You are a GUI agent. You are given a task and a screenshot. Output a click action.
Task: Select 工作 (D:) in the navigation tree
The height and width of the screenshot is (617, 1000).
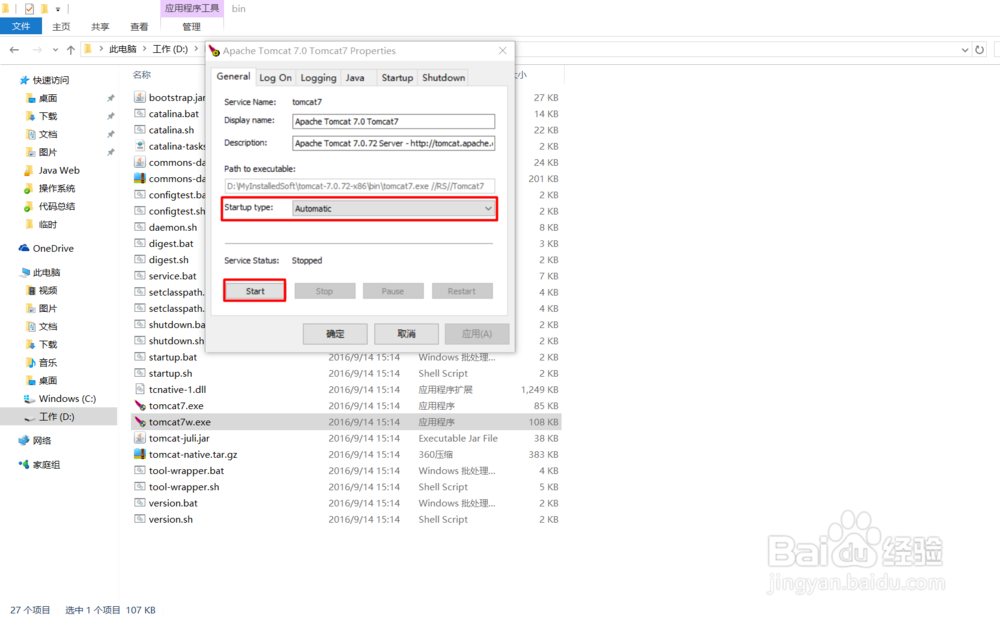coord(59,417)
